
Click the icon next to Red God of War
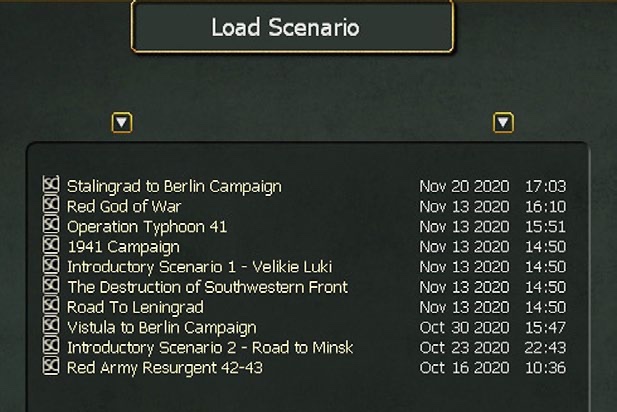[x=51, y=206]
